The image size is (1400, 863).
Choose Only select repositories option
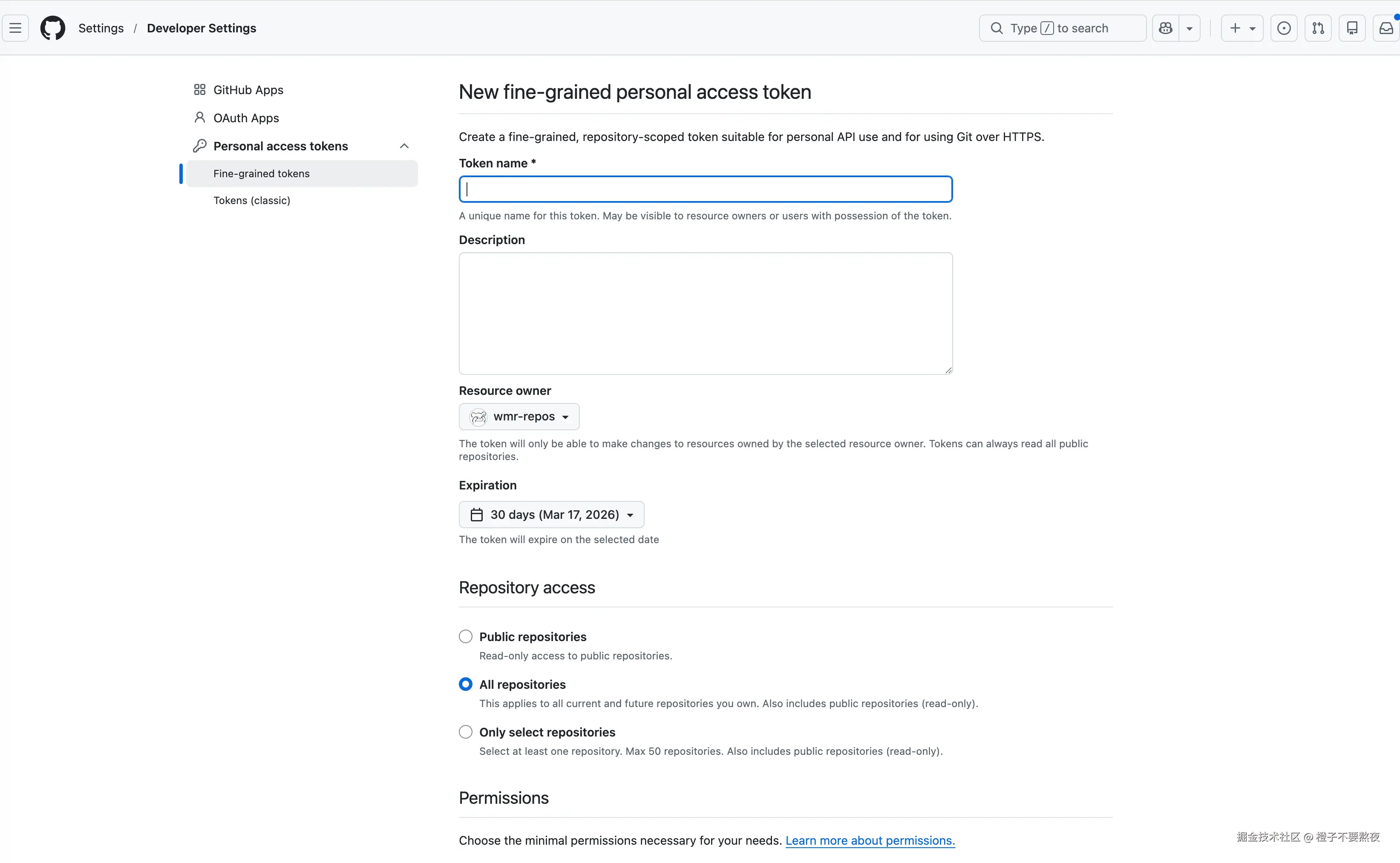(x=466, y=732)
